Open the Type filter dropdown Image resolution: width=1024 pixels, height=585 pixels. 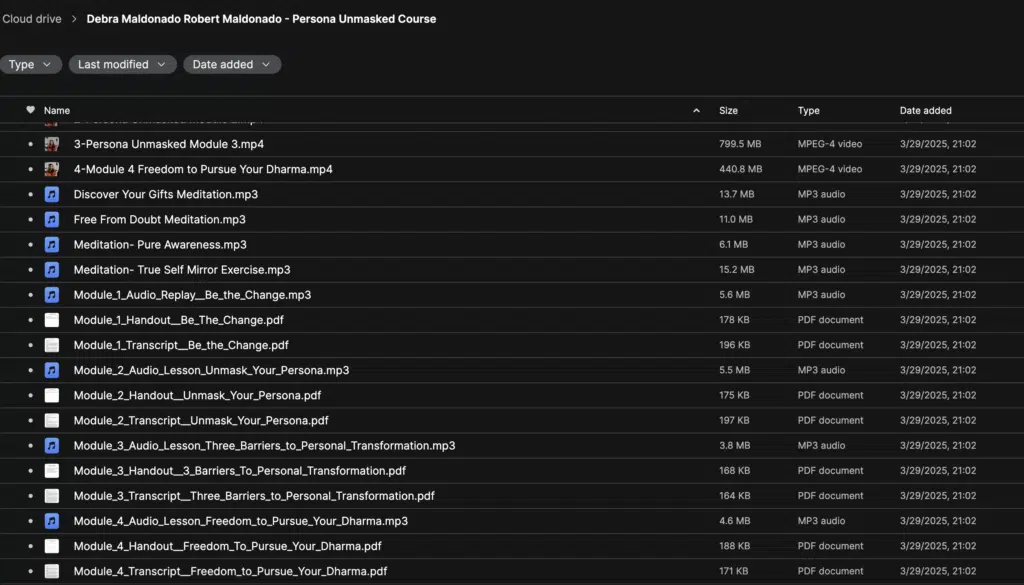coord(30,64)
